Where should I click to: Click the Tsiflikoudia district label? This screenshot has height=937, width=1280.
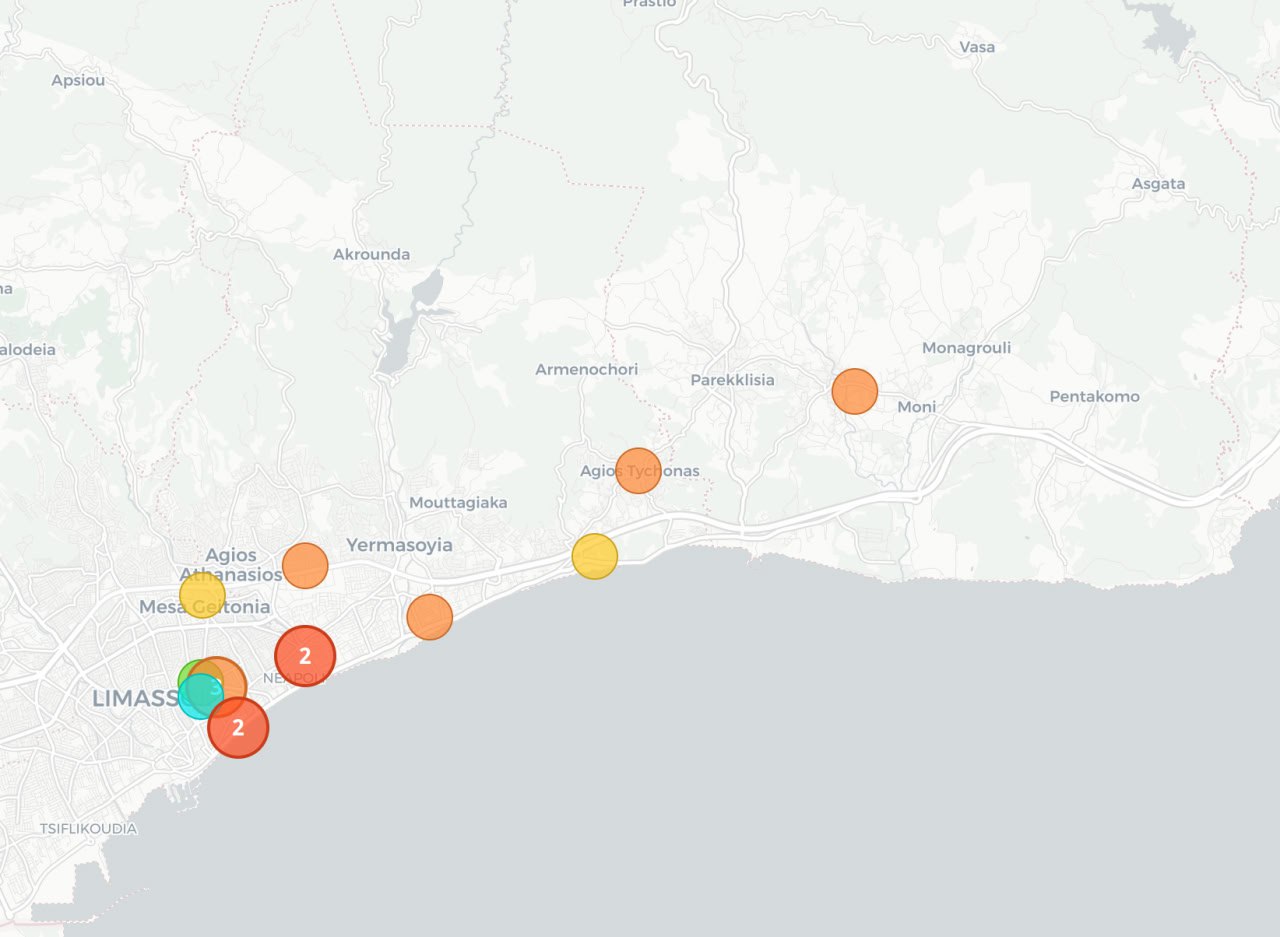[x=88, y=828]
